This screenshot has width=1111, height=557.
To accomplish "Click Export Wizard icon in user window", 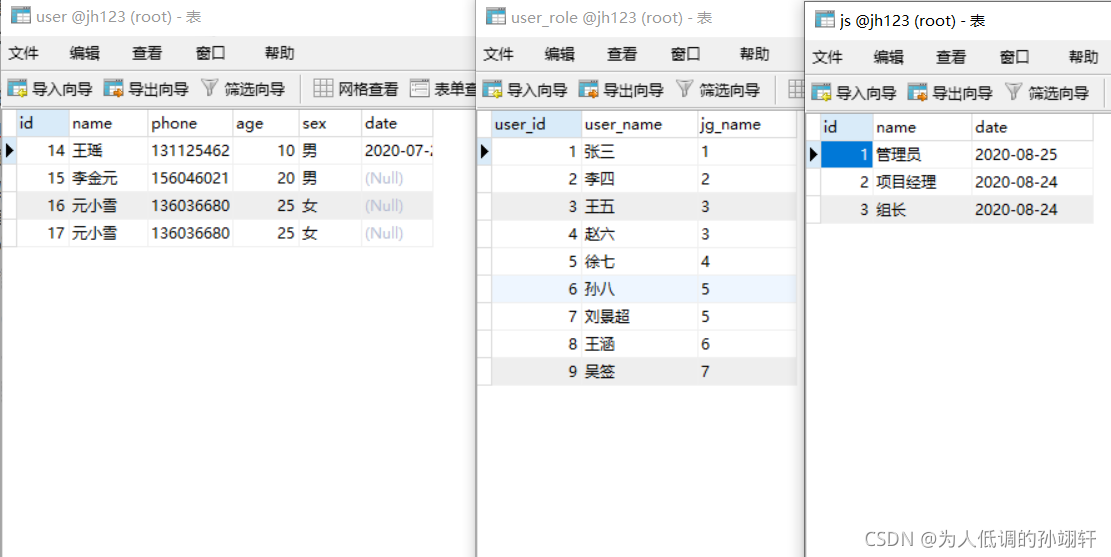I will pyautogui.click(x=113, y=89).
